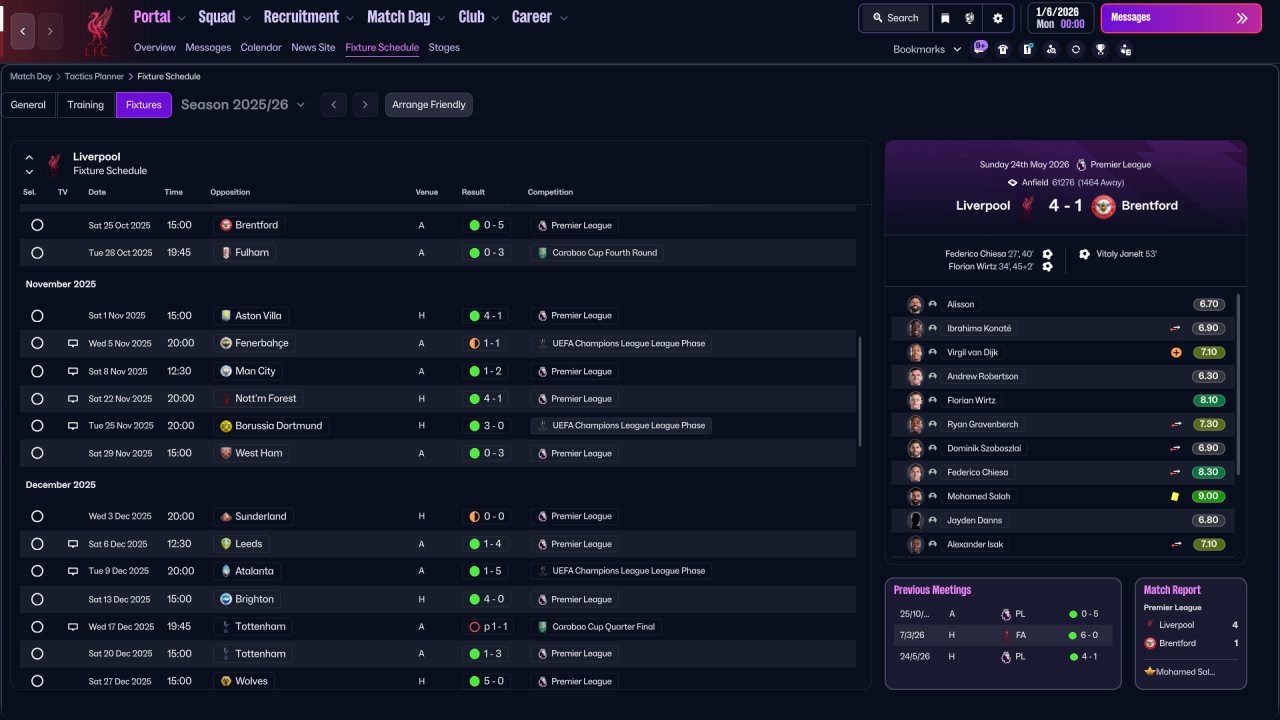Expand the Club menu dropdown
The image size is (1280, 720).
pyautogui.click(x=495, y=18)
